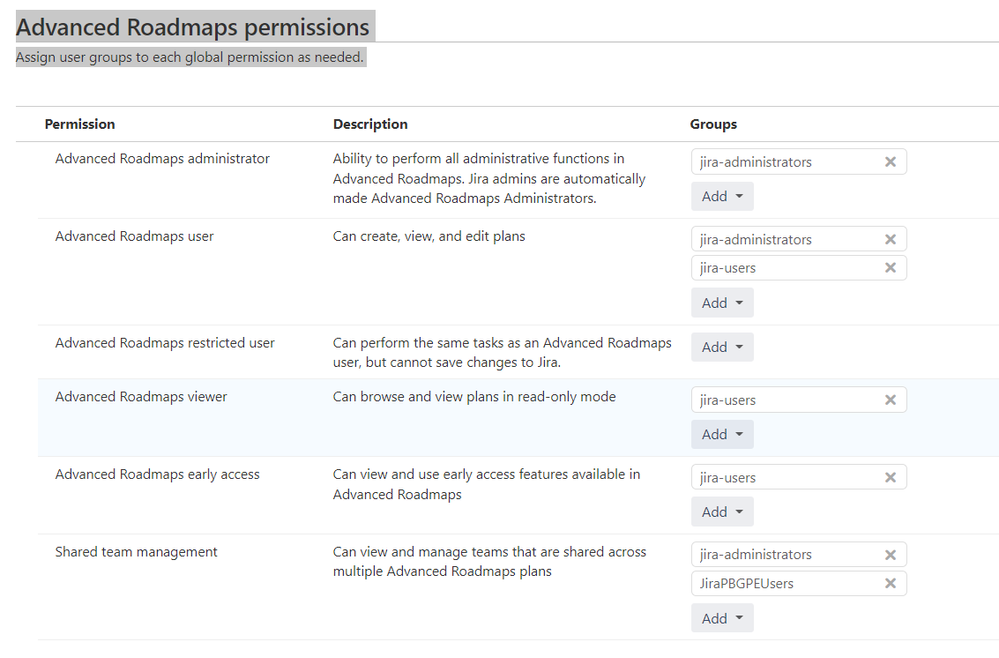The width and height of the screenshot is (999, 658).
Task: Open Add dropdown for Shared team management
Action: point(722,619)
